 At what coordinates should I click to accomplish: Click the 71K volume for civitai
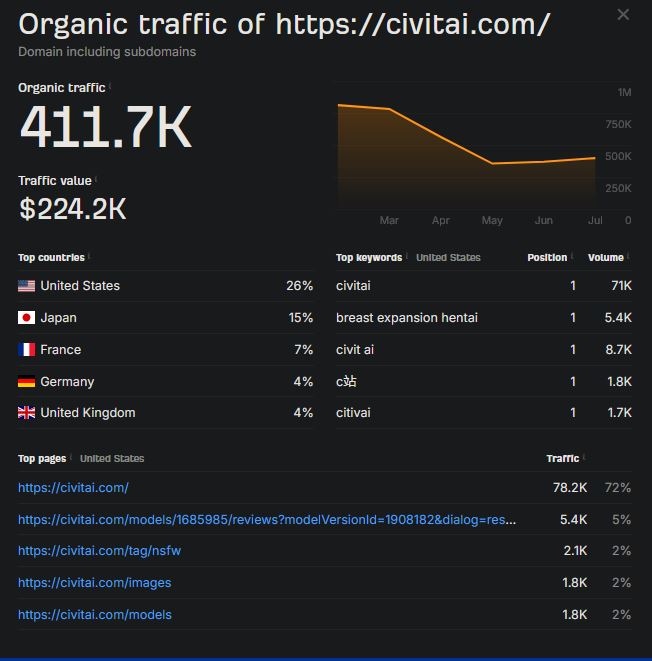coord(621,286)
